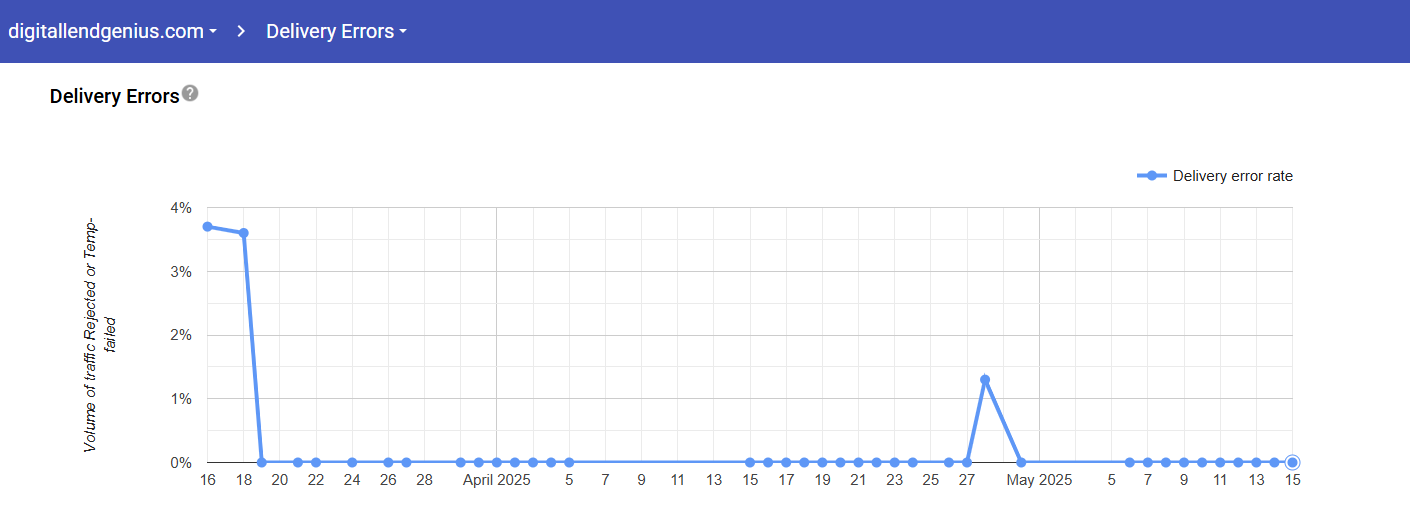
Task: Click the Delivery error rate legend label
Action: (1232, 176)
